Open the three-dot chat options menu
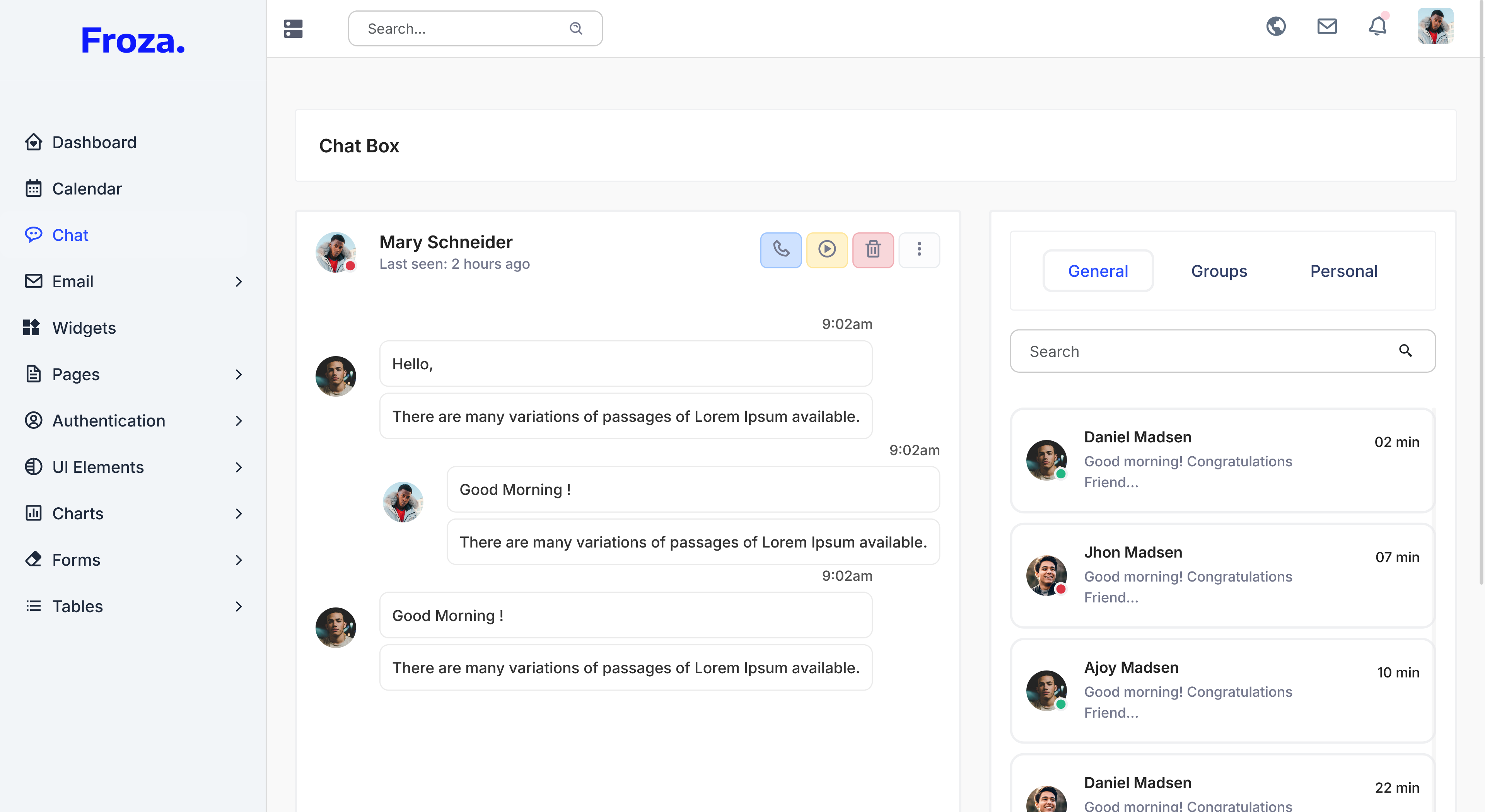1485x812 pixels. pos(919,249)
